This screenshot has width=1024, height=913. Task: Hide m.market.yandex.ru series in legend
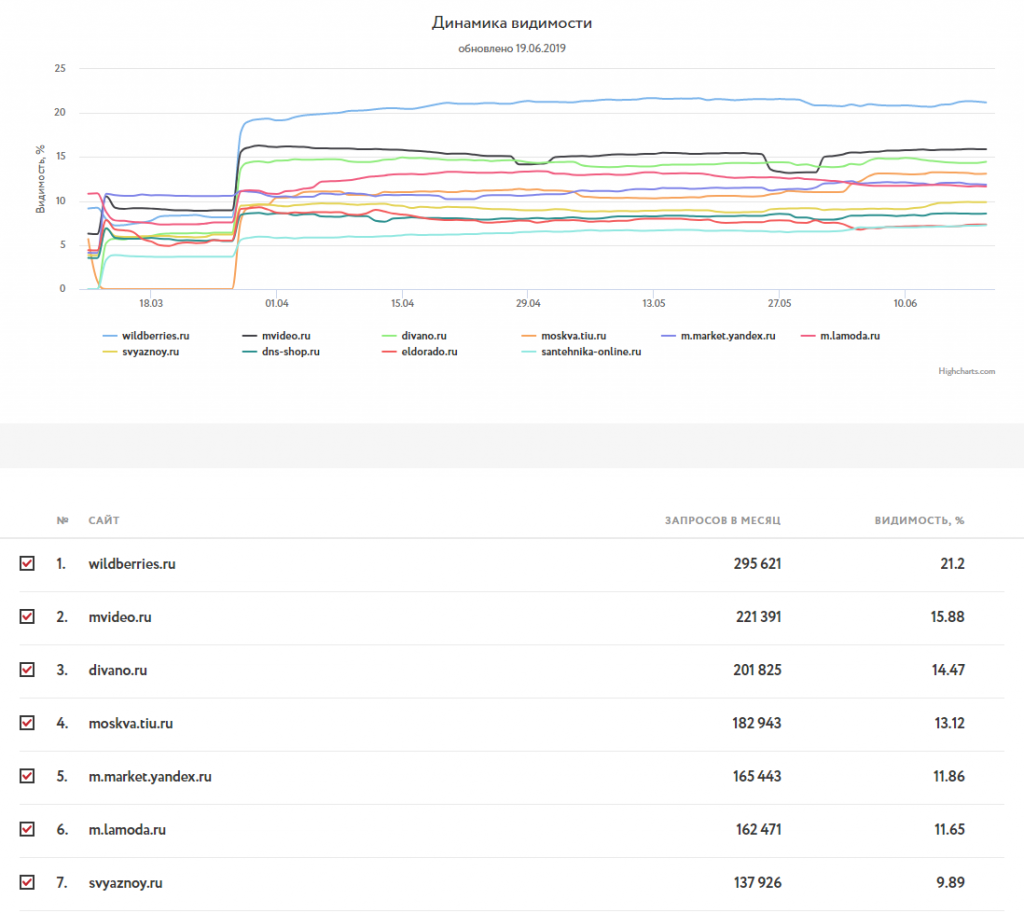tap(727, 336)
